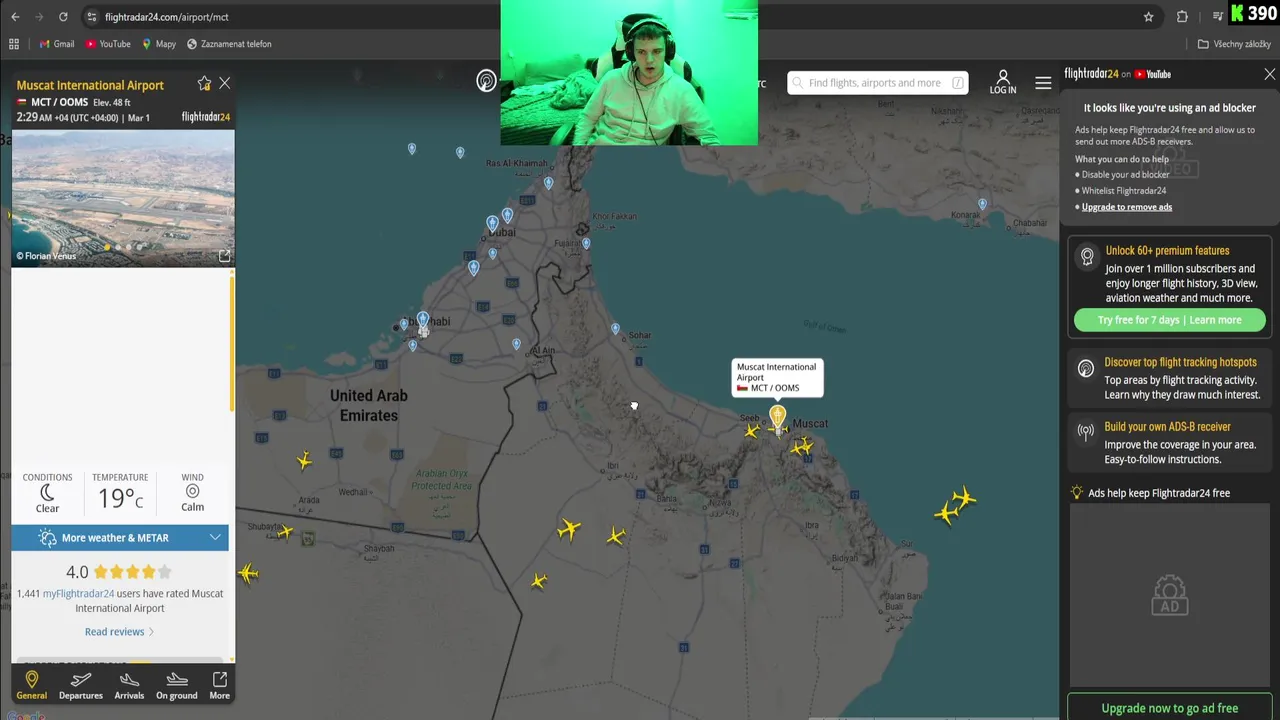Open the hamburger main menu
1280x720 pixels.
1043,83
